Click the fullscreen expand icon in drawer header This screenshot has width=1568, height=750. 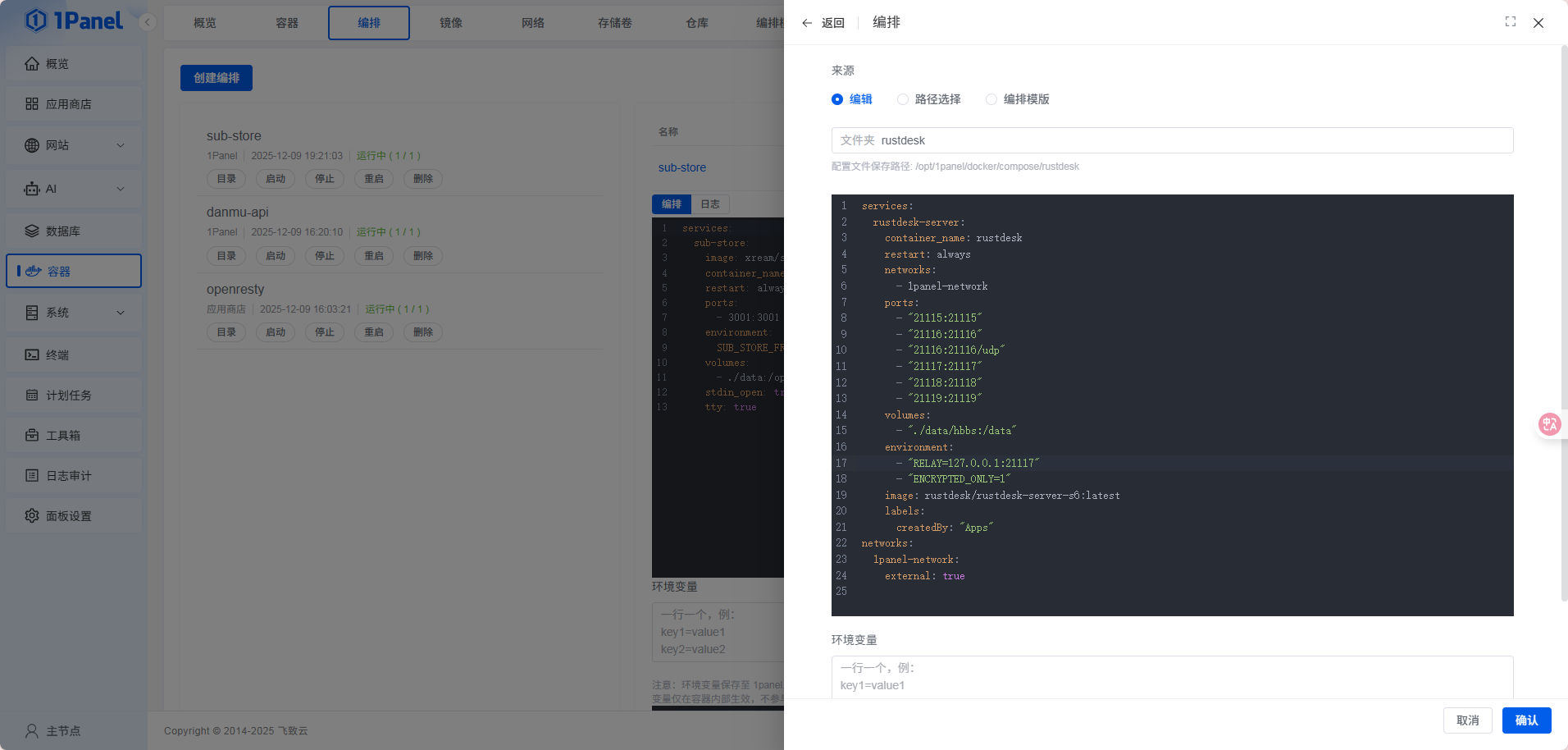[1510, 22]
